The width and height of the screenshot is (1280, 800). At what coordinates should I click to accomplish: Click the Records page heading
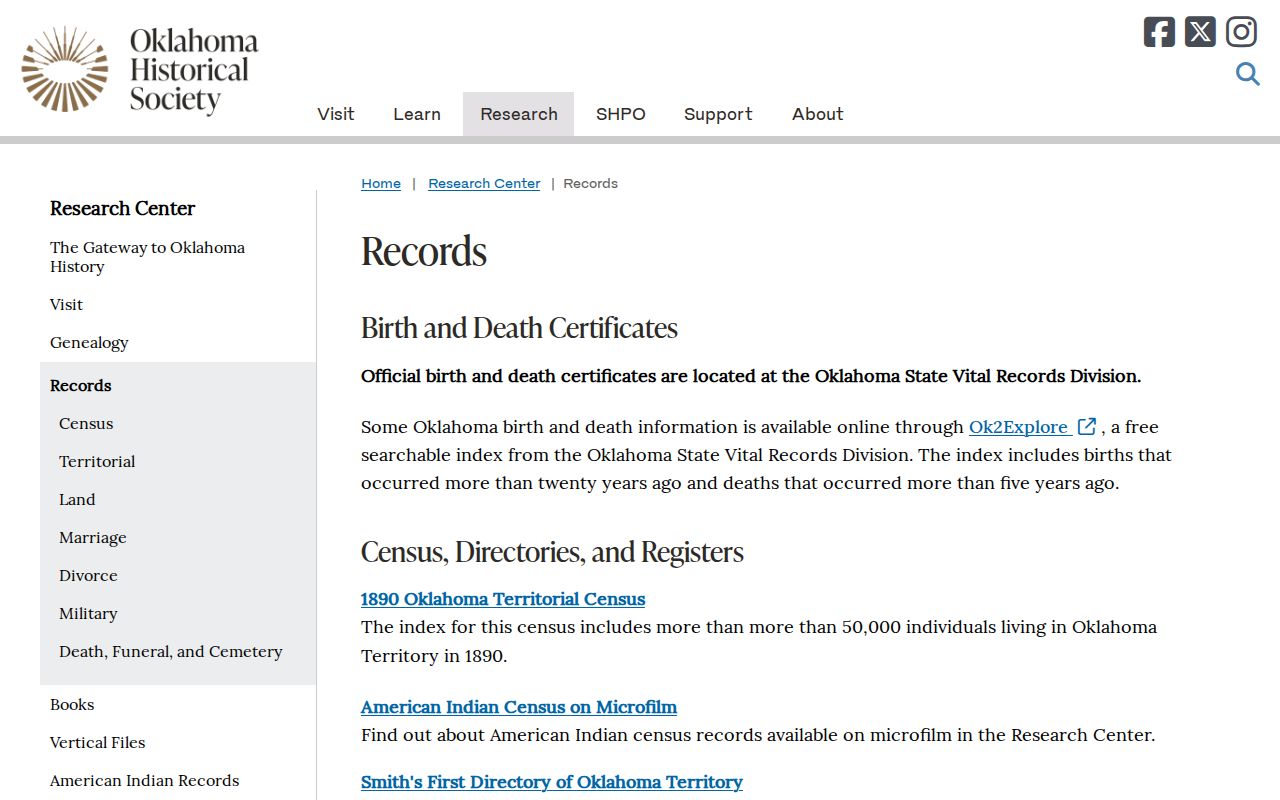424,251
